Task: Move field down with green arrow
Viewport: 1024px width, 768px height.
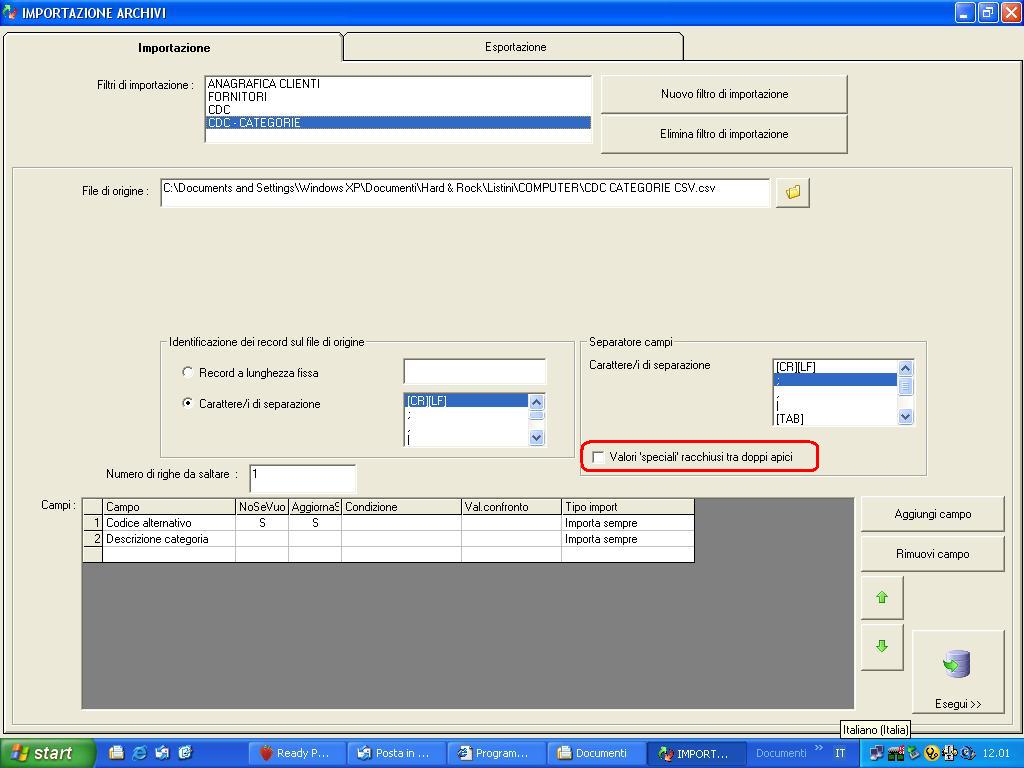Action: click(x=882, y=647)
